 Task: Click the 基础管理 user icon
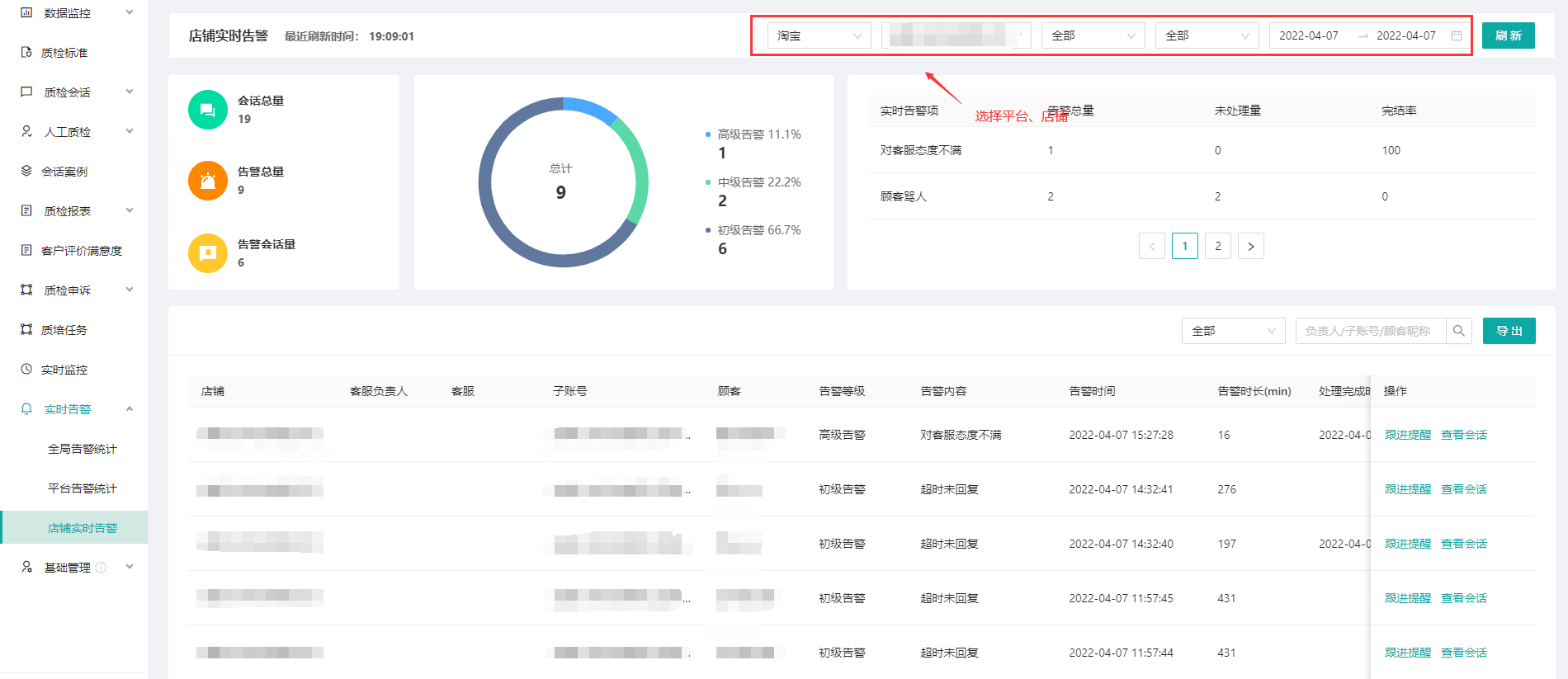tap(26, 567)
